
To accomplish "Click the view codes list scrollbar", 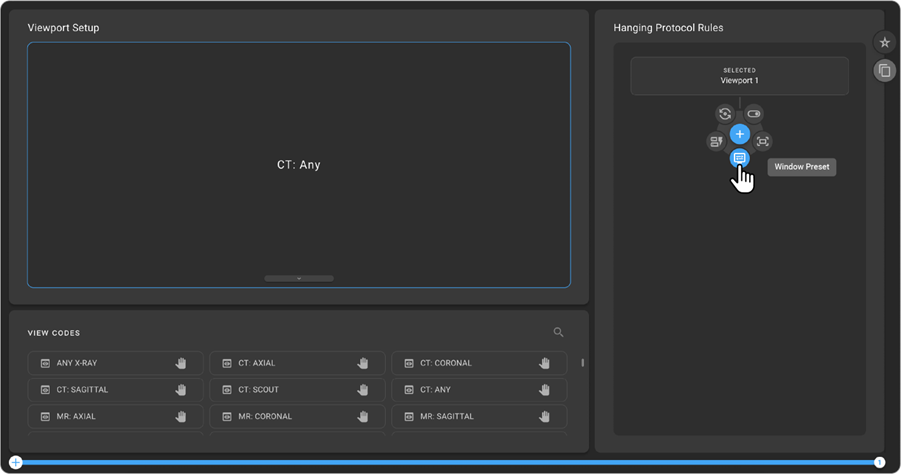I will tap(582, 363).
